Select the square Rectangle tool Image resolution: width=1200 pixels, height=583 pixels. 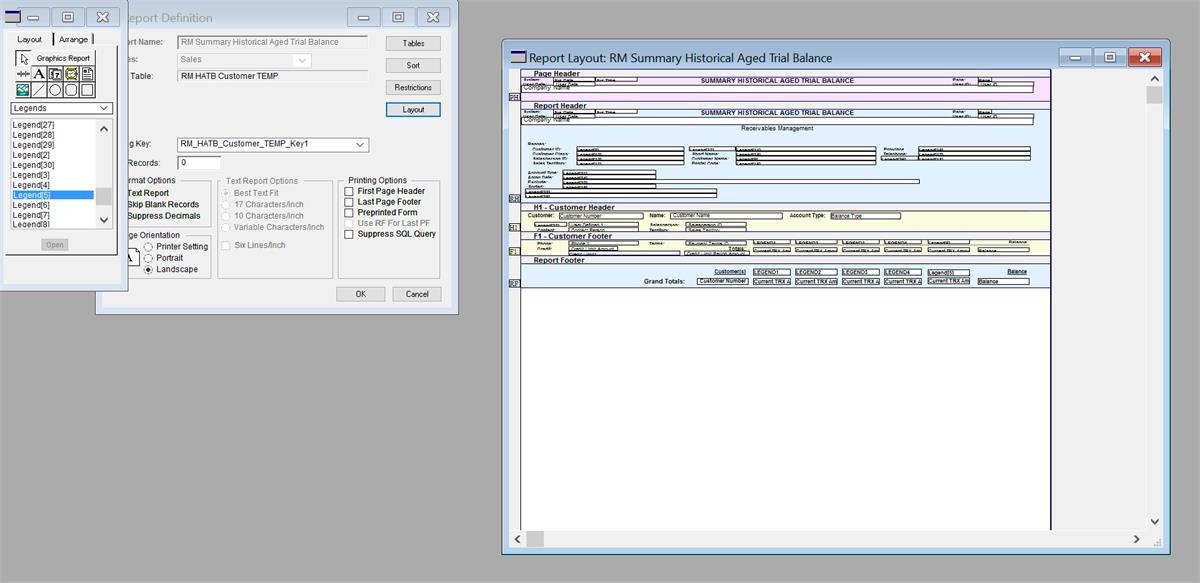(x=87, y=90)
